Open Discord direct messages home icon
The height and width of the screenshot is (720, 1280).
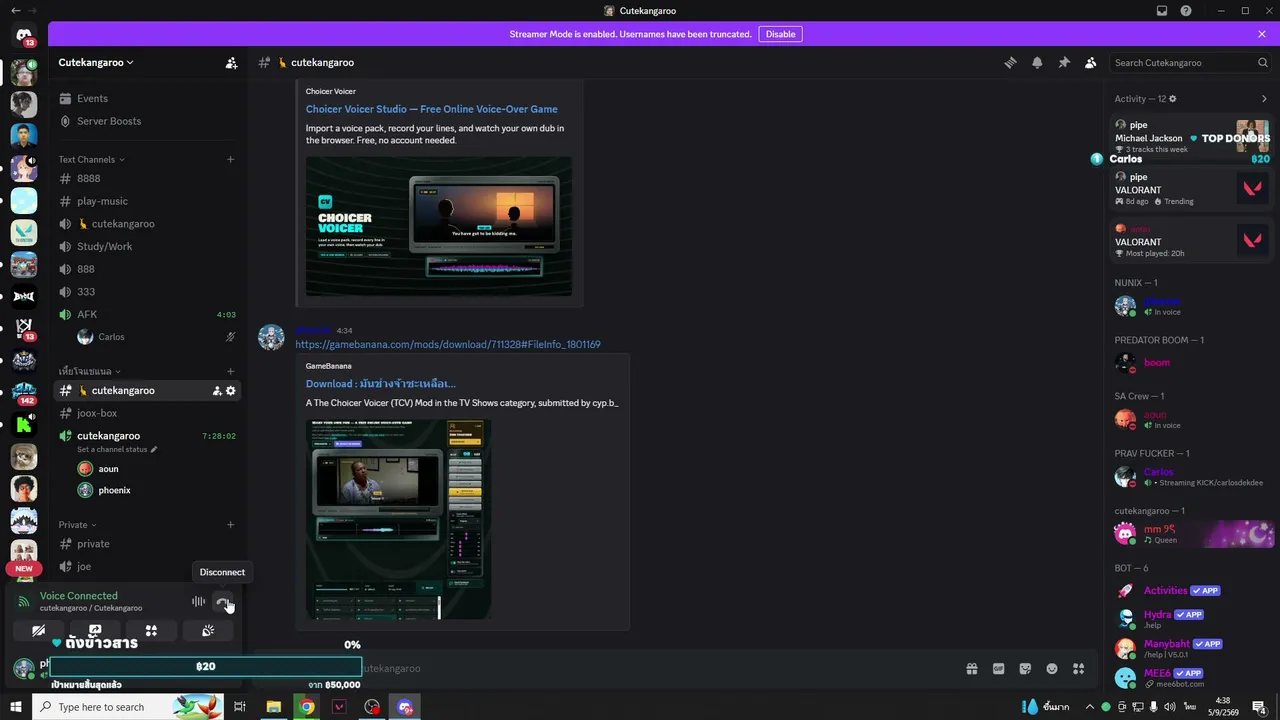24,36
